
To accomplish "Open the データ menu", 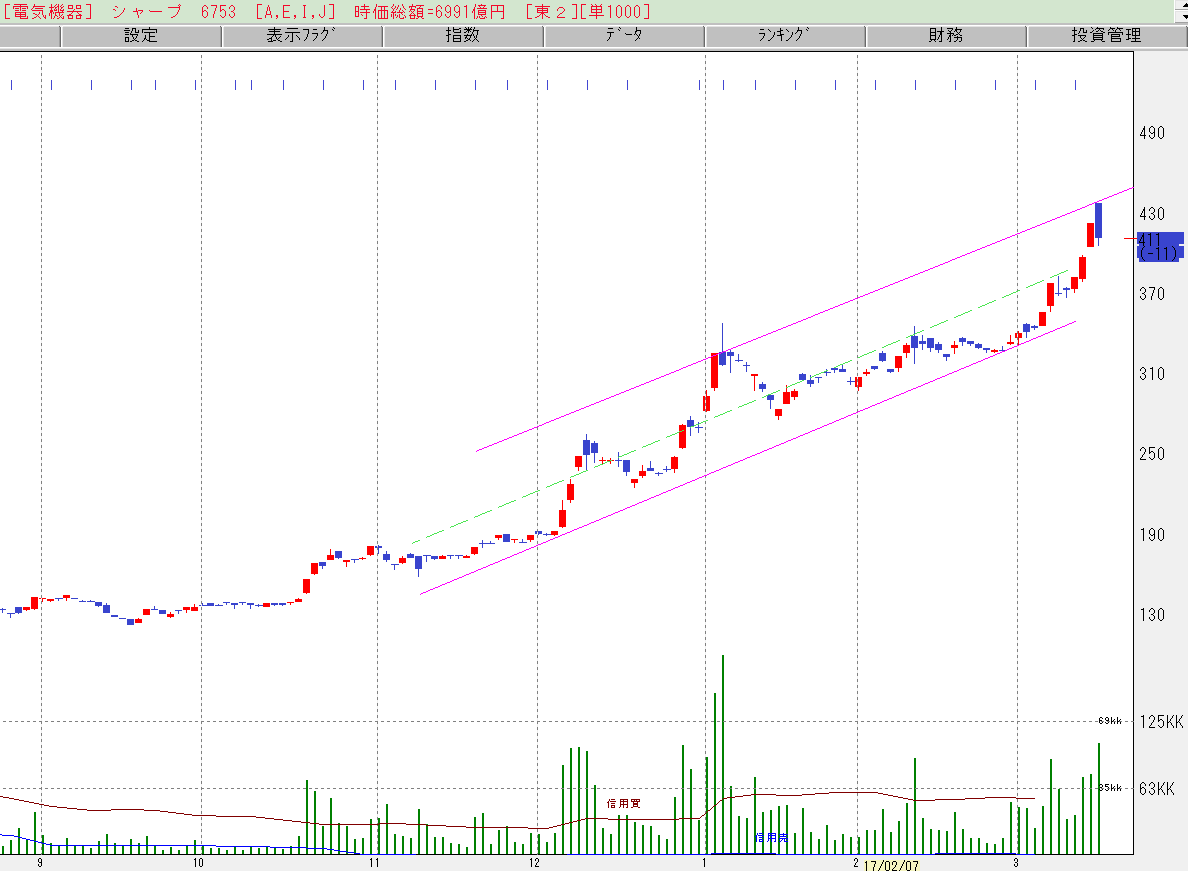I will tap(624, 36).
